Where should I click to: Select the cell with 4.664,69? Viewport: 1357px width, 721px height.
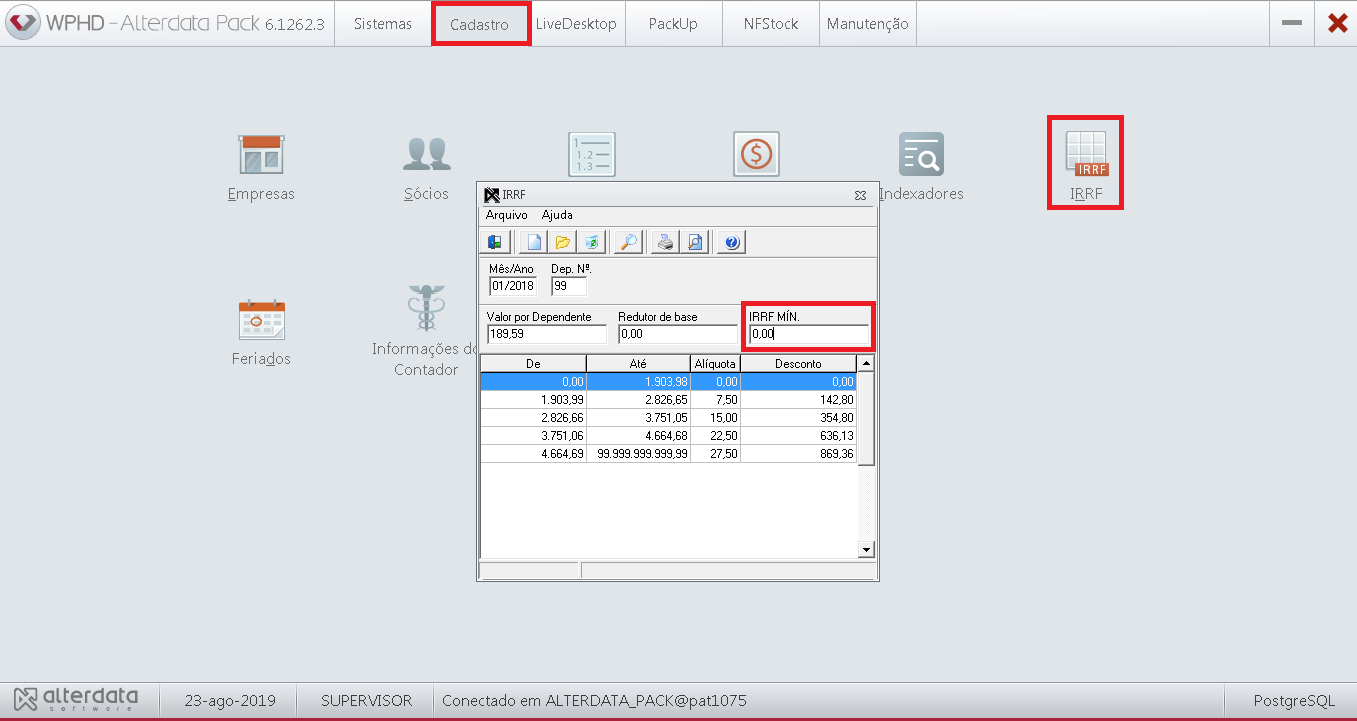click(x=533, y=453)
